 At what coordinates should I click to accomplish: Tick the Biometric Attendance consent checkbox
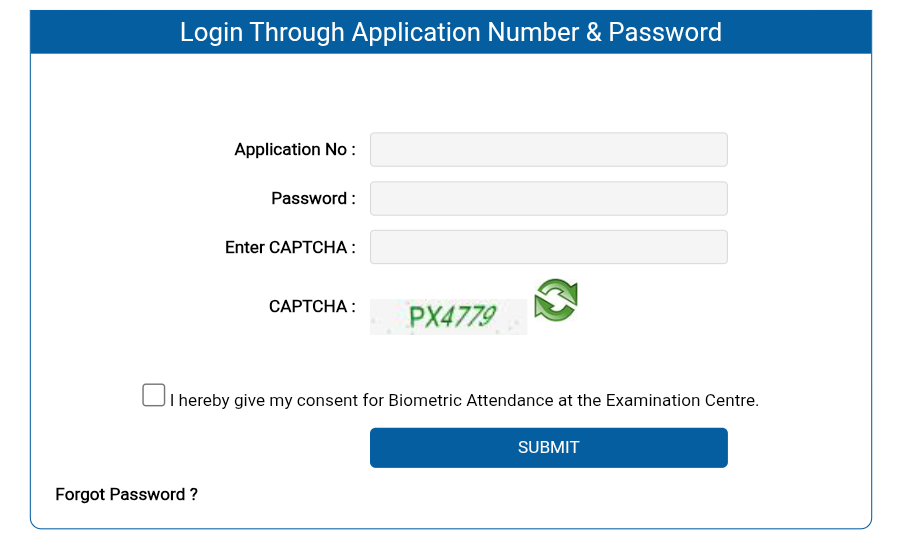[x=153, y=395]
